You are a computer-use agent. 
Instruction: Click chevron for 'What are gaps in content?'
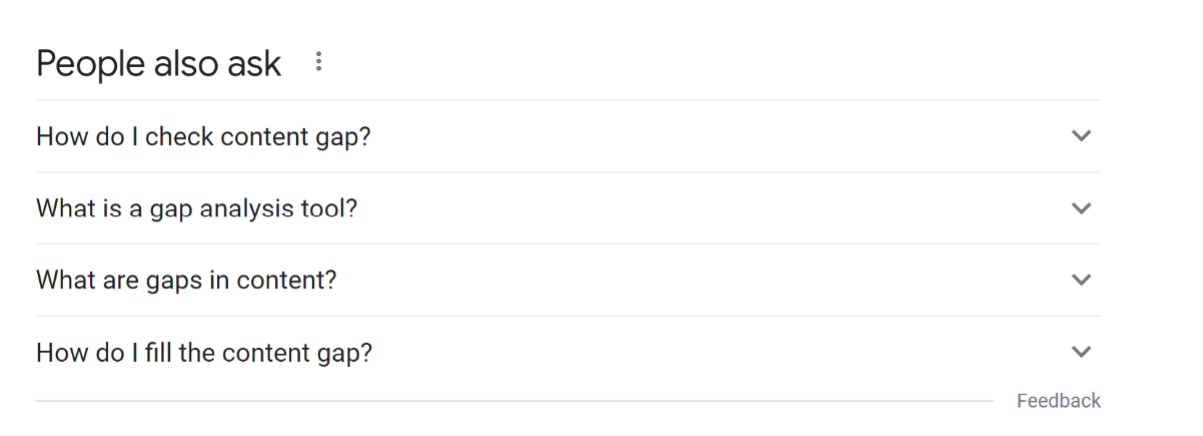pyautogui.click(x=1080, y=280)
